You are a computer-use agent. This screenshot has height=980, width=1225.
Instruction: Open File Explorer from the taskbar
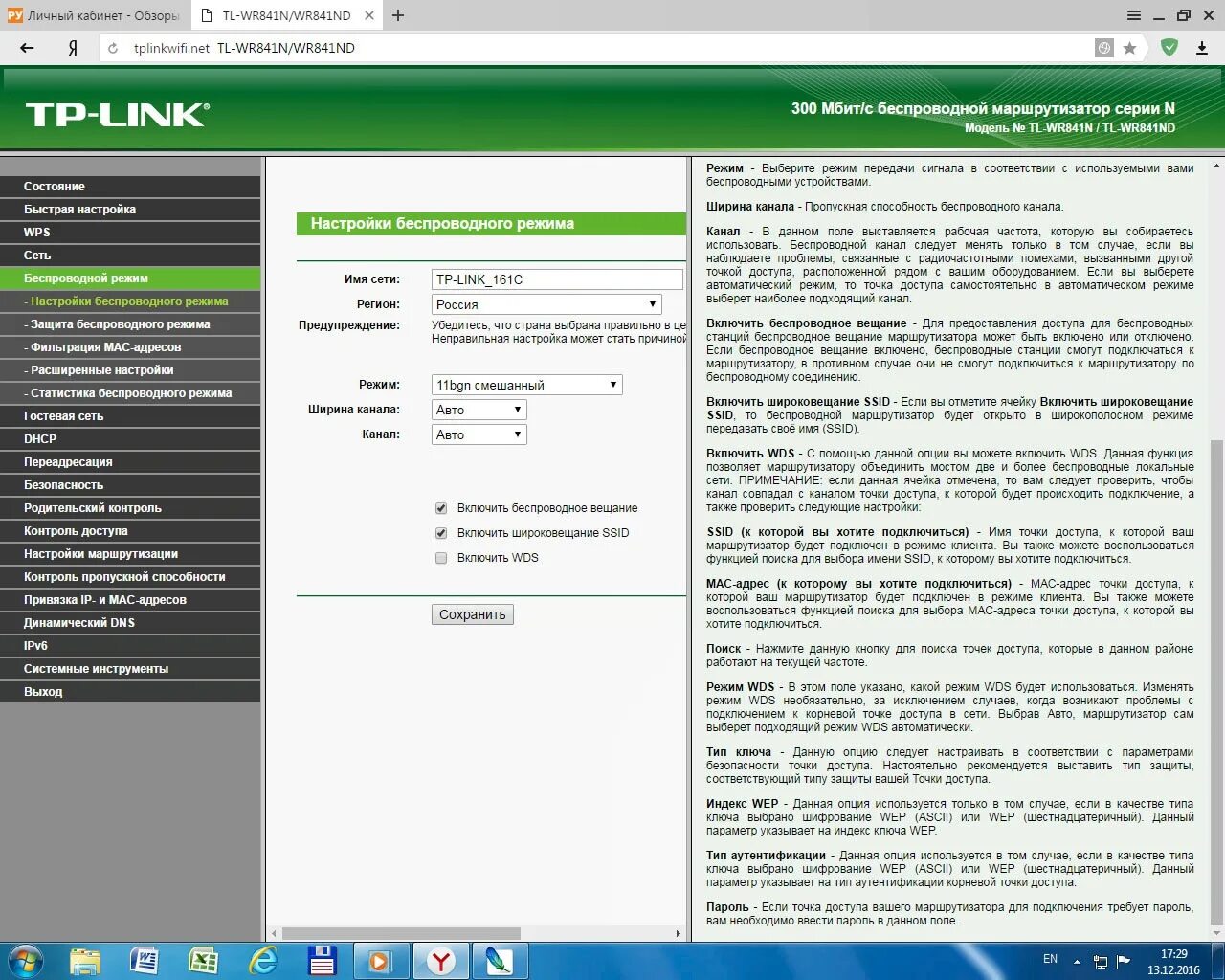84,961
